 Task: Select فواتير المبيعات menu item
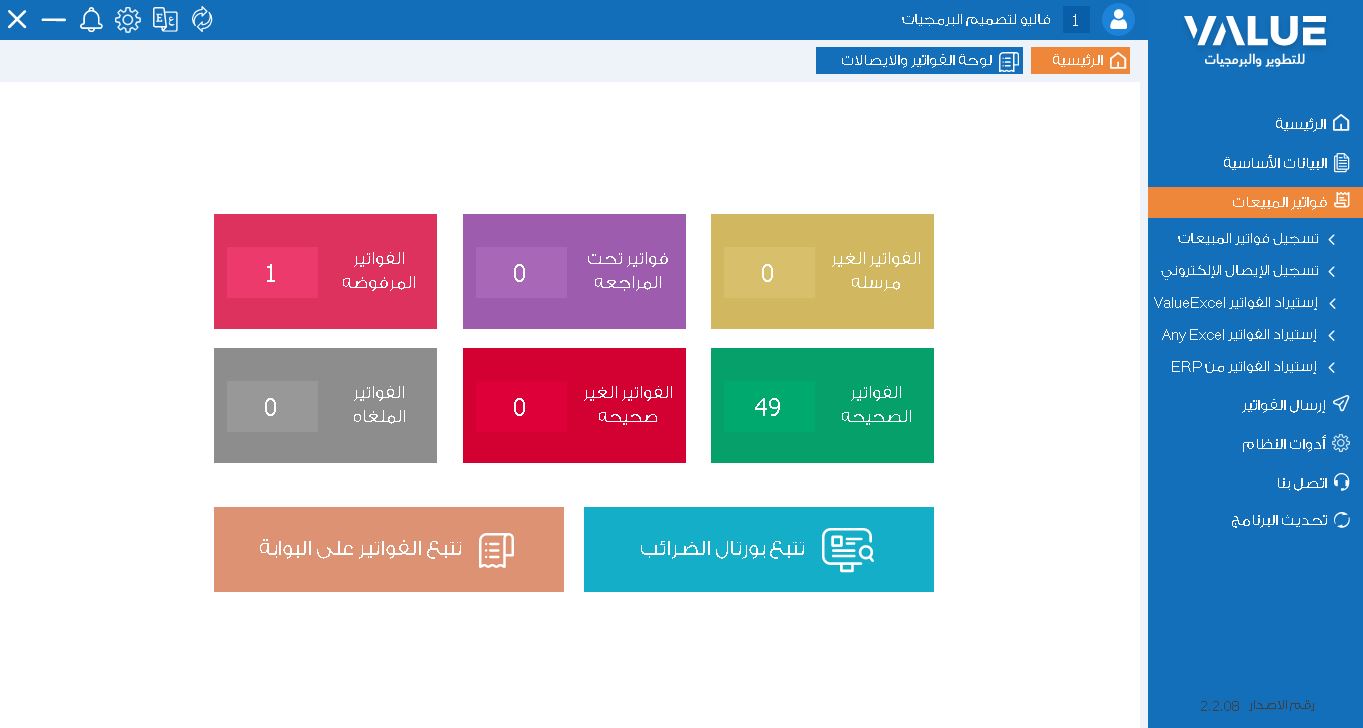(1255, 202)
